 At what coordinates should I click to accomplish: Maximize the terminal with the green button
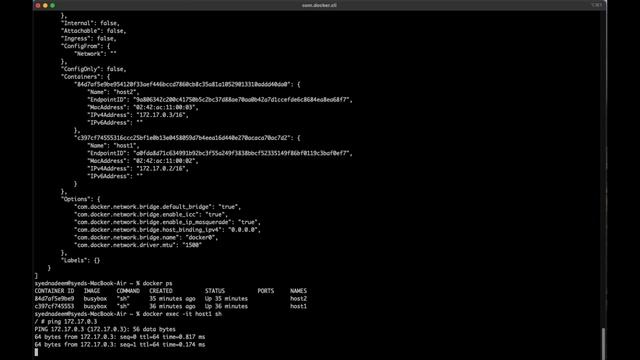pos(52,5)
